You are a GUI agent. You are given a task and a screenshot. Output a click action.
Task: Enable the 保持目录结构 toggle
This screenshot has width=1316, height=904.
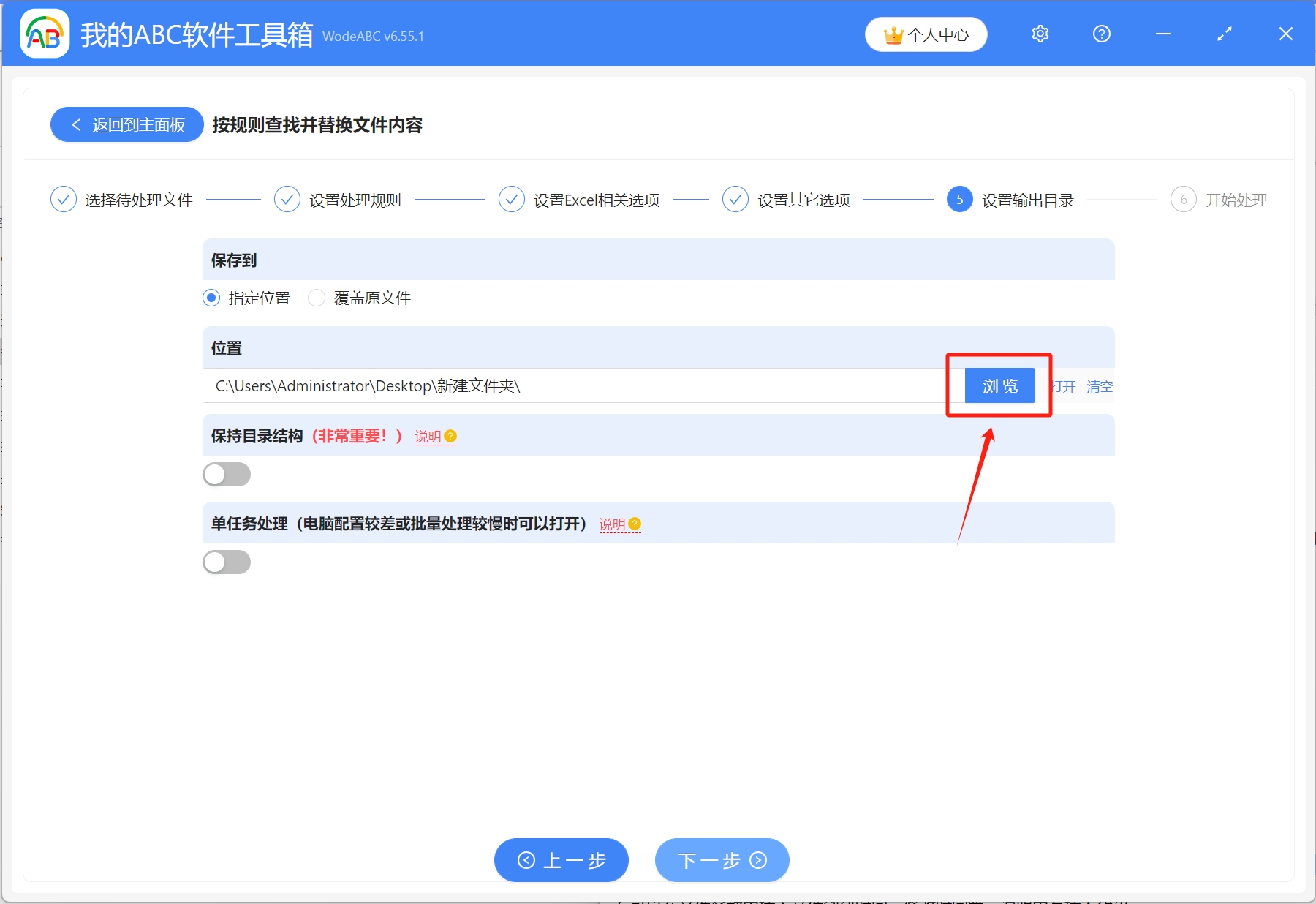227,474
